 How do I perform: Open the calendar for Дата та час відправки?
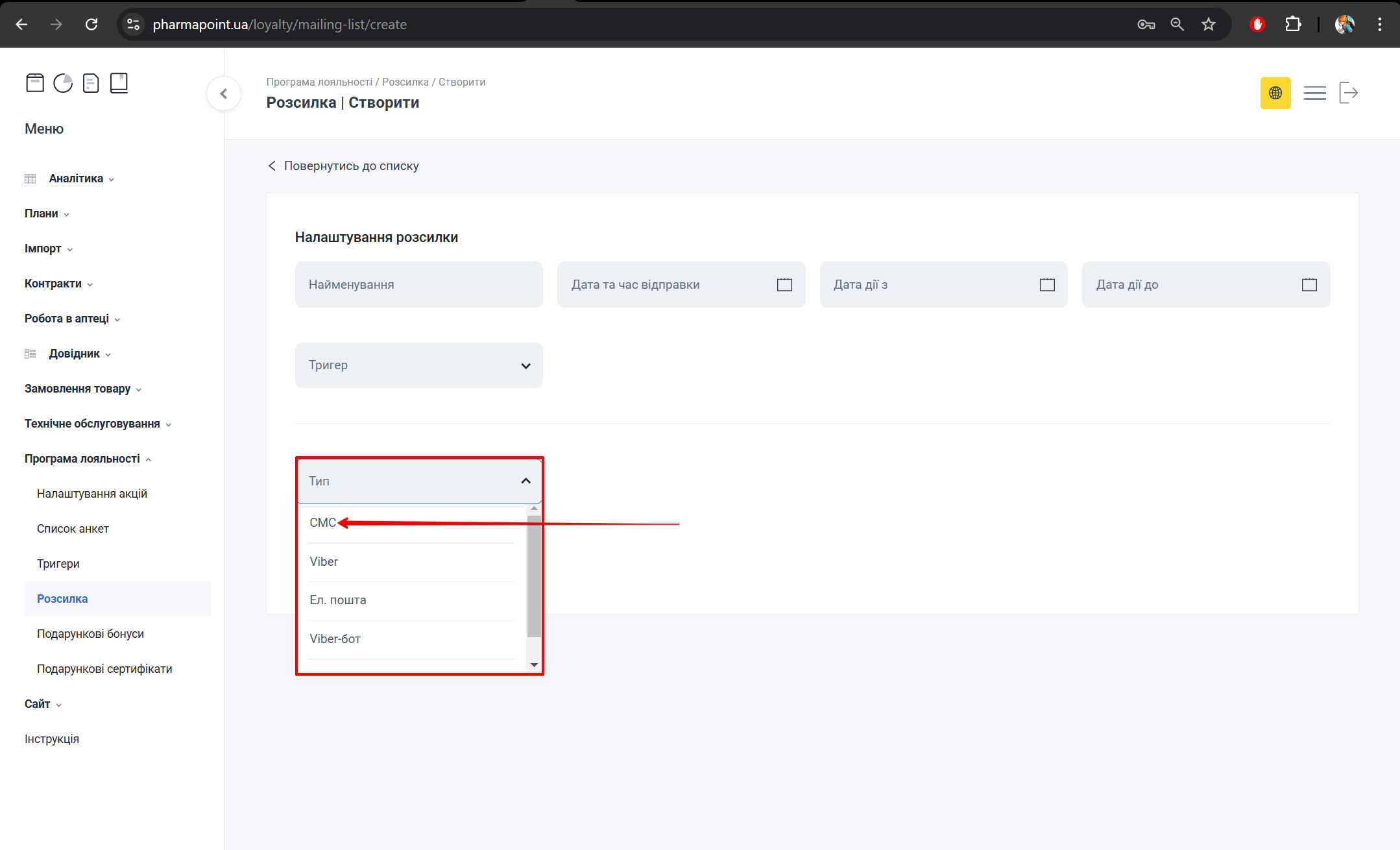[x=784, y=285]
